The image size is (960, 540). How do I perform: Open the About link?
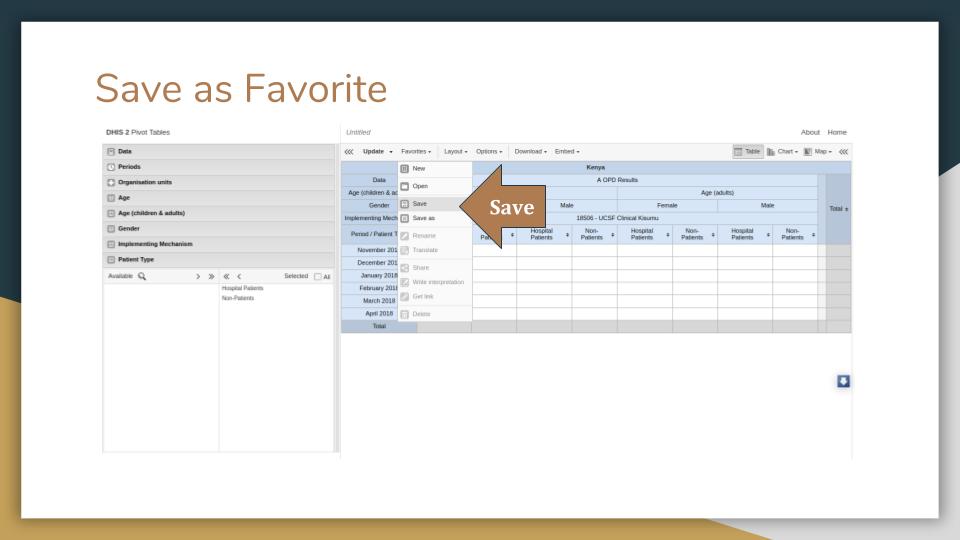point(810,132)
